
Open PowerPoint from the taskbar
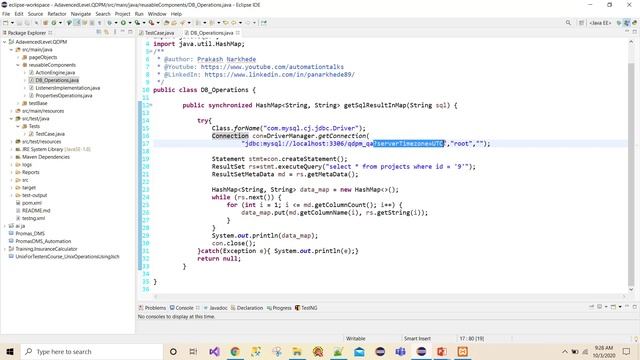tap(442, 351)
